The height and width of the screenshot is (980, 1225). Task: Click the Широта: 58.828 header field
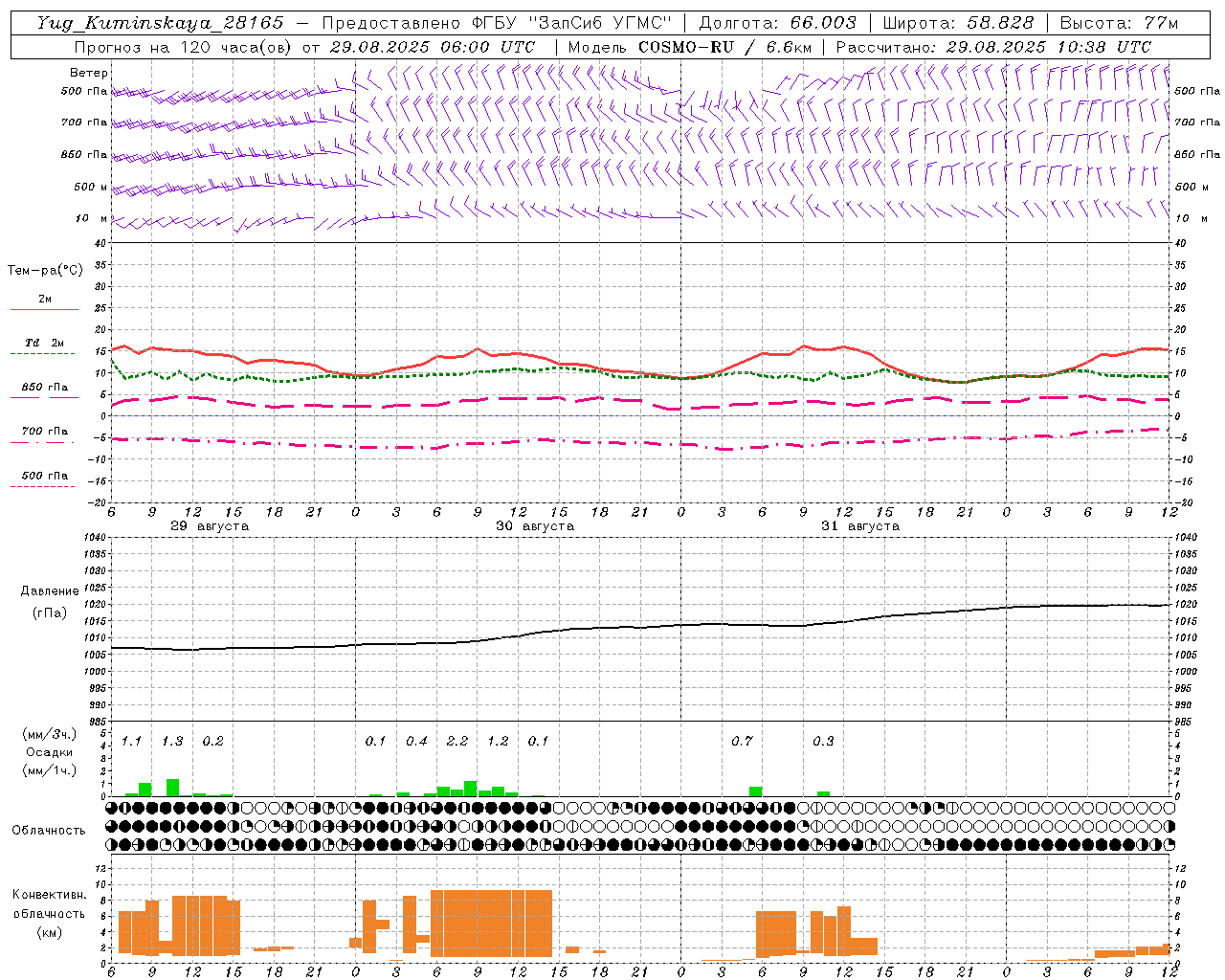[x=958, y=23]
